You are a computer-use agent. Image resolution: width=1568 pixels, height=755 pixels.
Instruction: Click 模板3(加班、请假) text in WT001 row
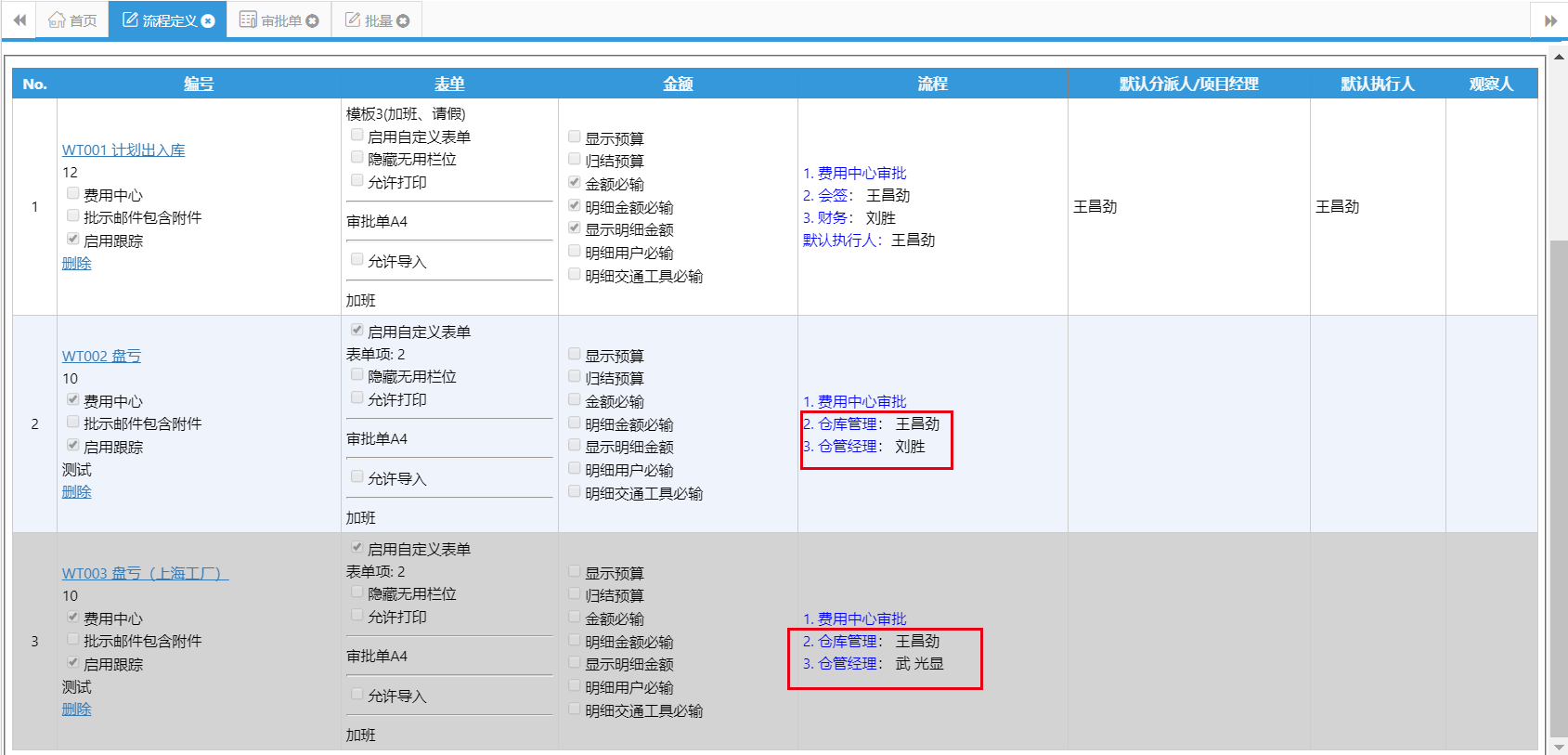pyautogui.click(x=406, y=113)
